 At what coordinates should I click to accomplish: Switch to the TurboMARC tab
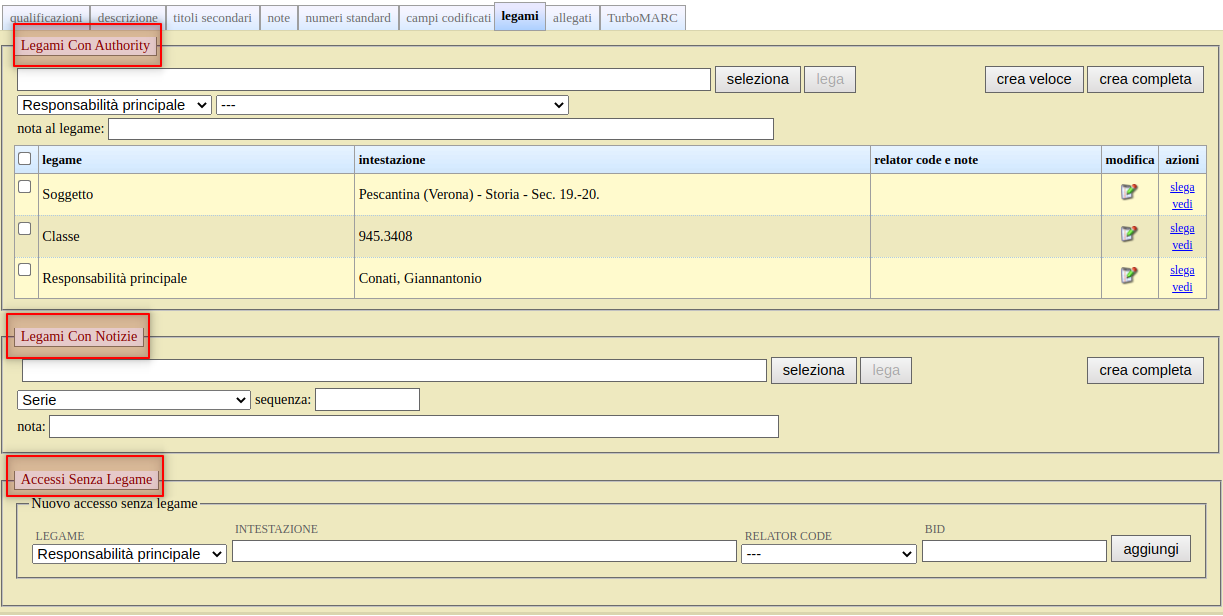click(x=642, y=18)
